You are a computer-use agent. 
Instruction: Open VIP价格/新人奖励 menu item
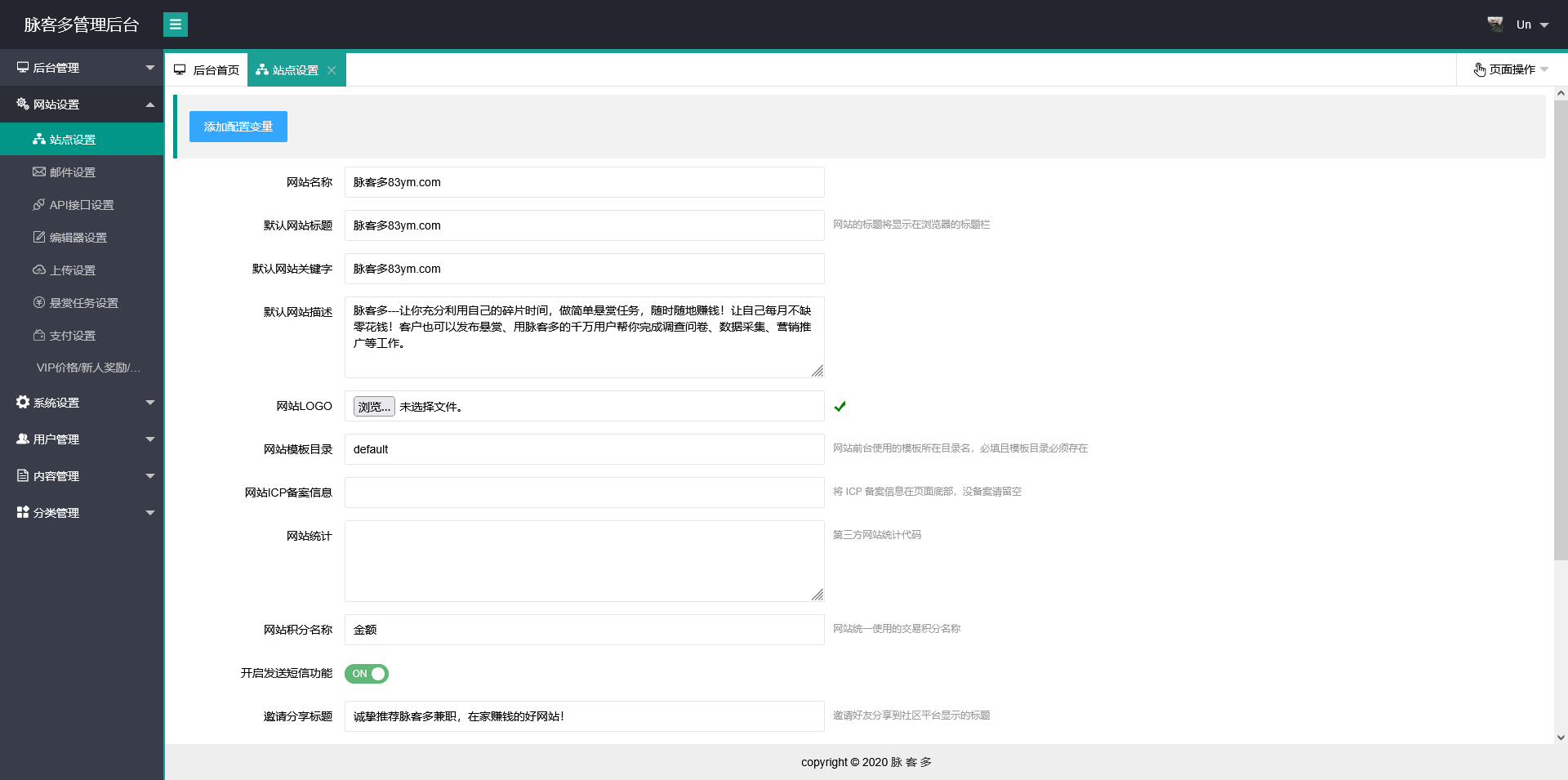(88, 368)
